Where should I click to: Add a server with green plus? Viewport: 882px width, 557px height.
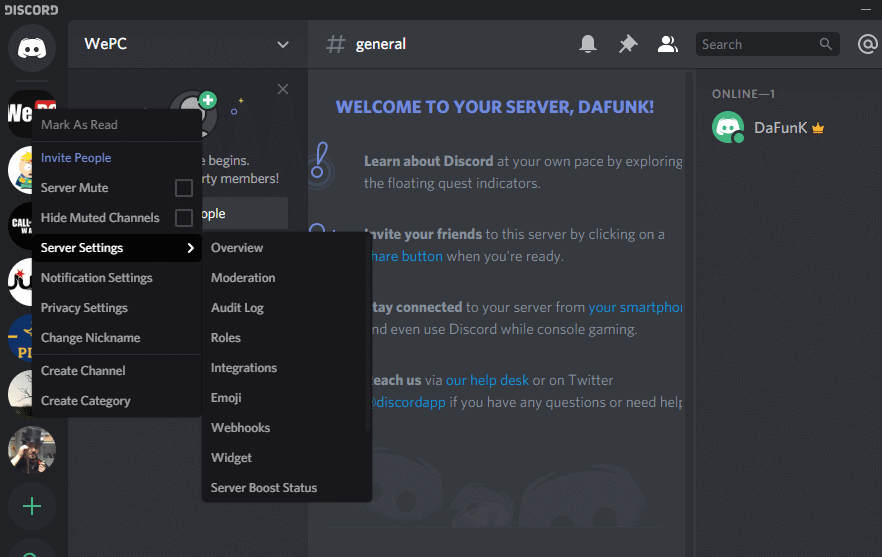pyautogui.click(x=32, y=506)
